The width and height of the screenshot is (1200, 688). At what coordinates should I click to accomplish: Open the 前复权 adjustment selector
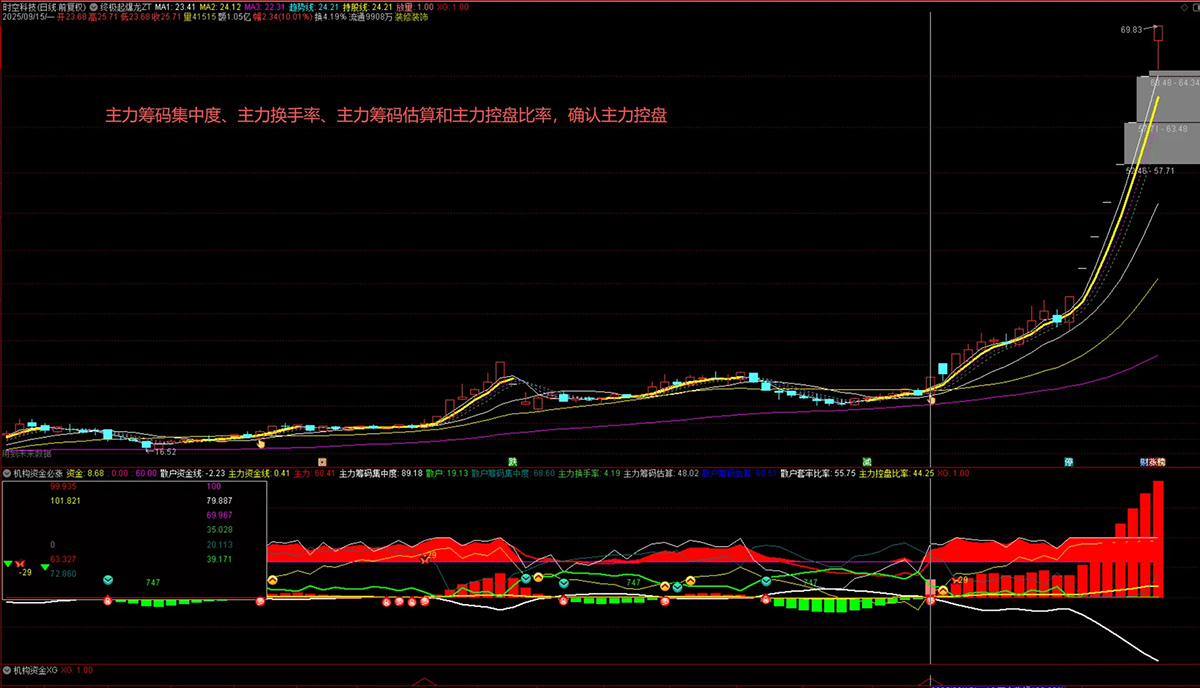coord(70,7)
